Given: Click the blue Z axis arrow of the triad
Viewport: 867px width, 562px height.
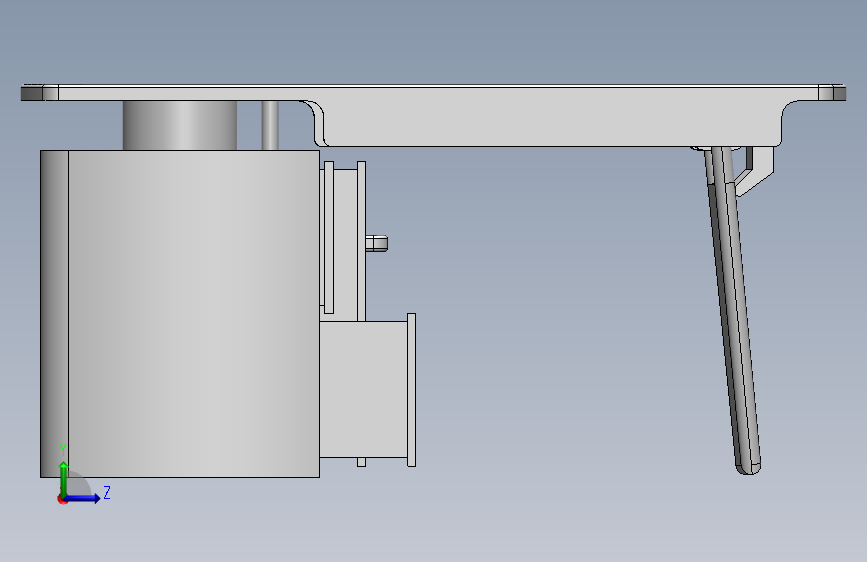Looking at the screenshot, I should pyautogui.click(x=83, y=498).
